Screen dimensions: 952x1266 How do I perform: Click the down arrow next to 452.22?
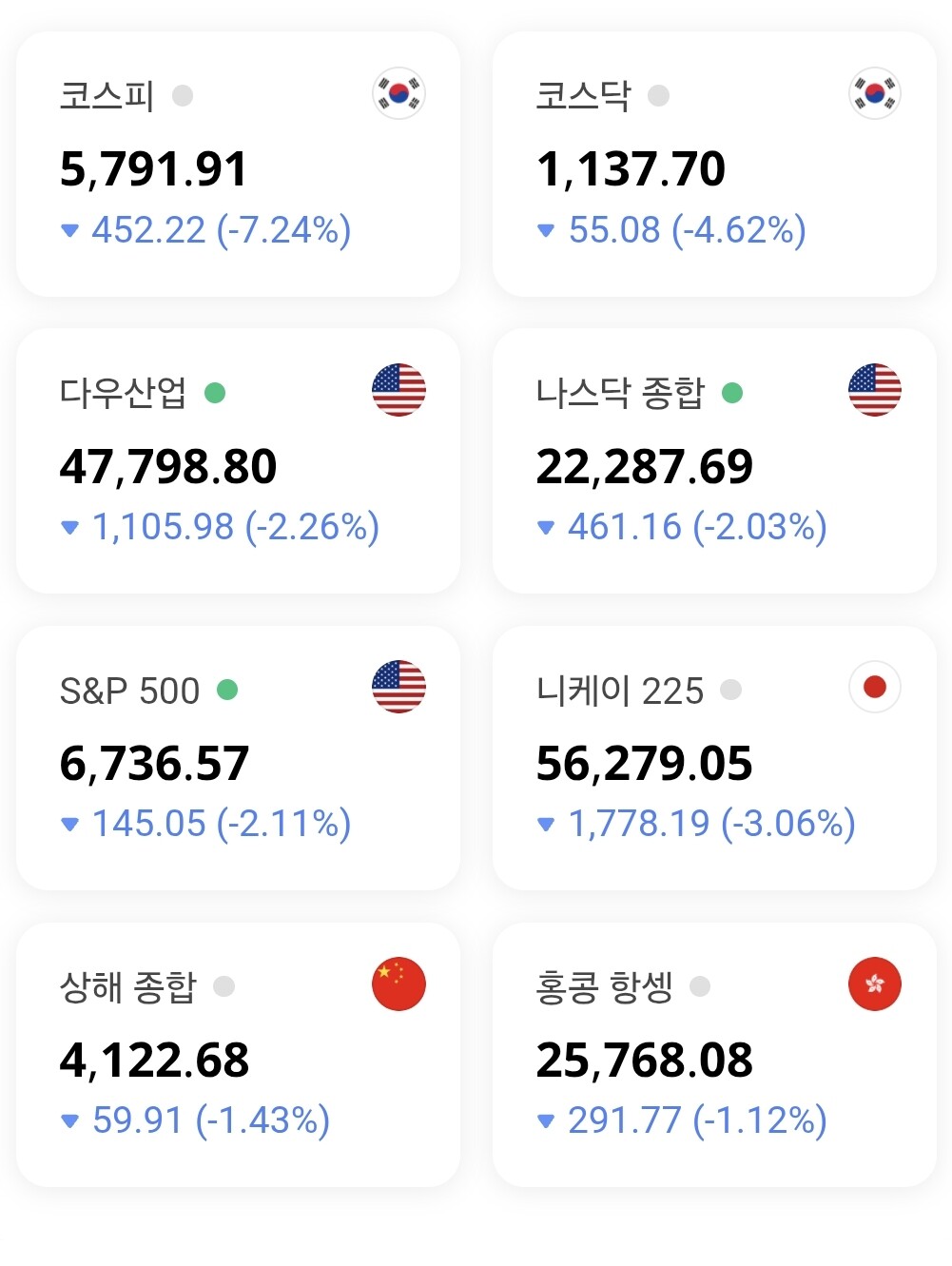(x=69, y=230)
